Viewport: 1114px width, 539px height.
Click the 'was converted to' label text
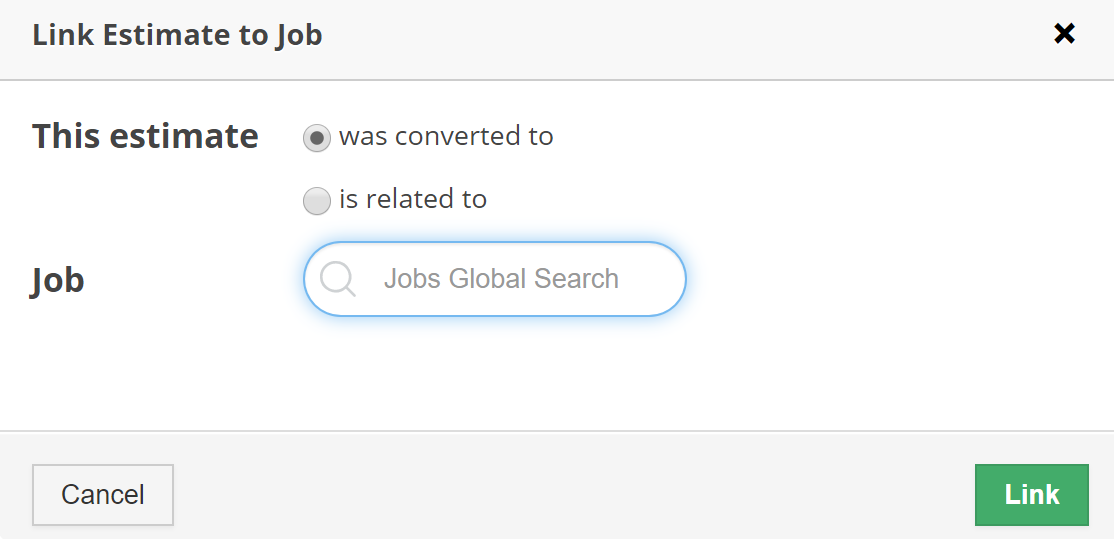(x=446, y=136)
